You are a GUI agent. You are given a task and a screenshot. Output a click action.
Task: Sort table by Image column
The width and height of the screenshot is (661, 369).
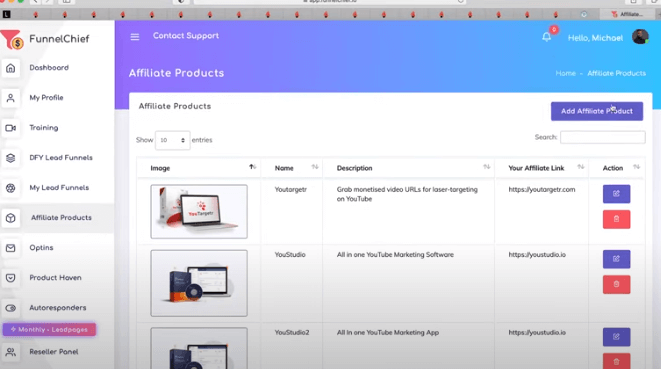(x=252, y=167)
